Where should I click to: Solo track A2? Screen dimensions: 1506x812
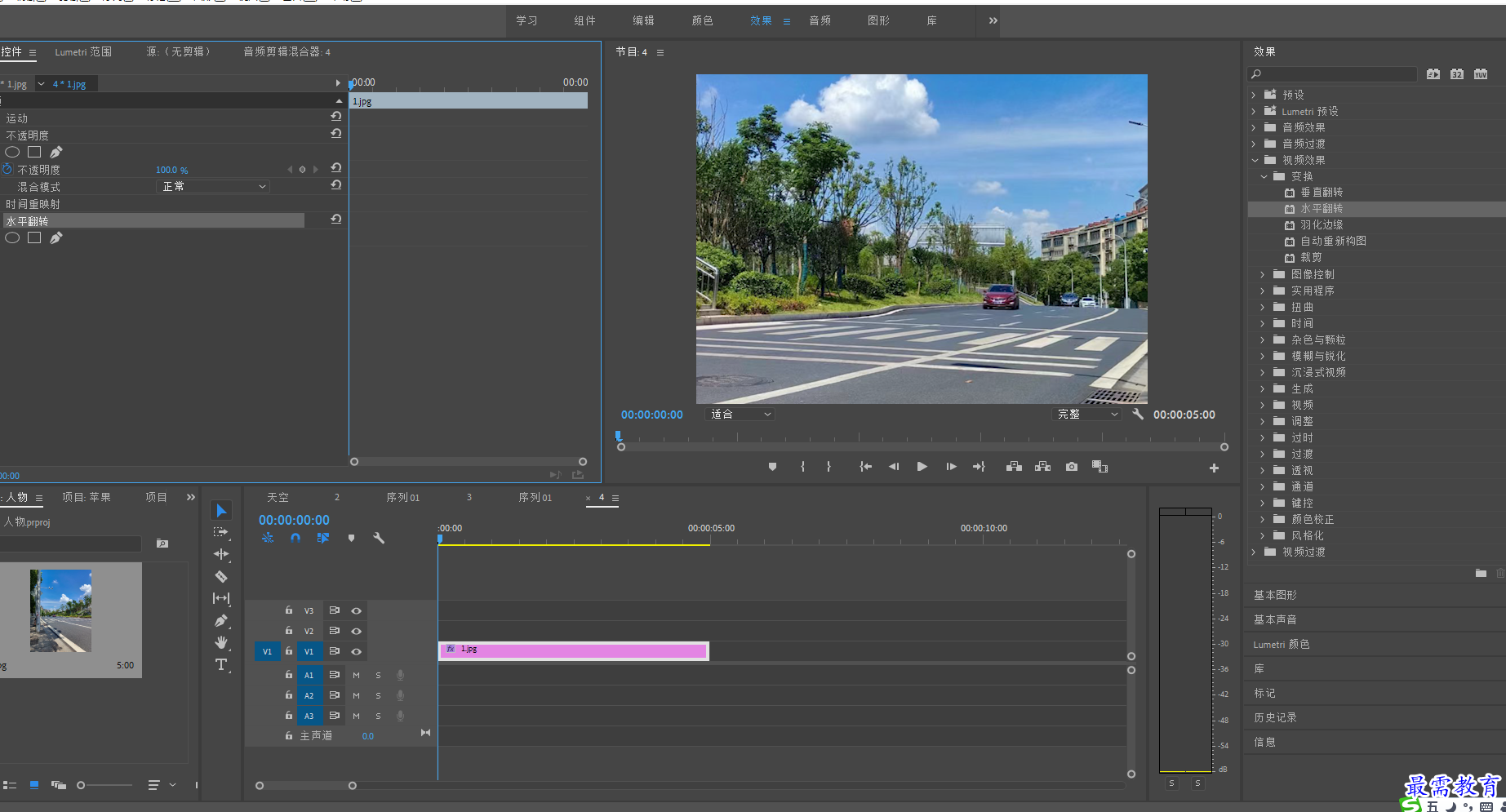(378, 695)
